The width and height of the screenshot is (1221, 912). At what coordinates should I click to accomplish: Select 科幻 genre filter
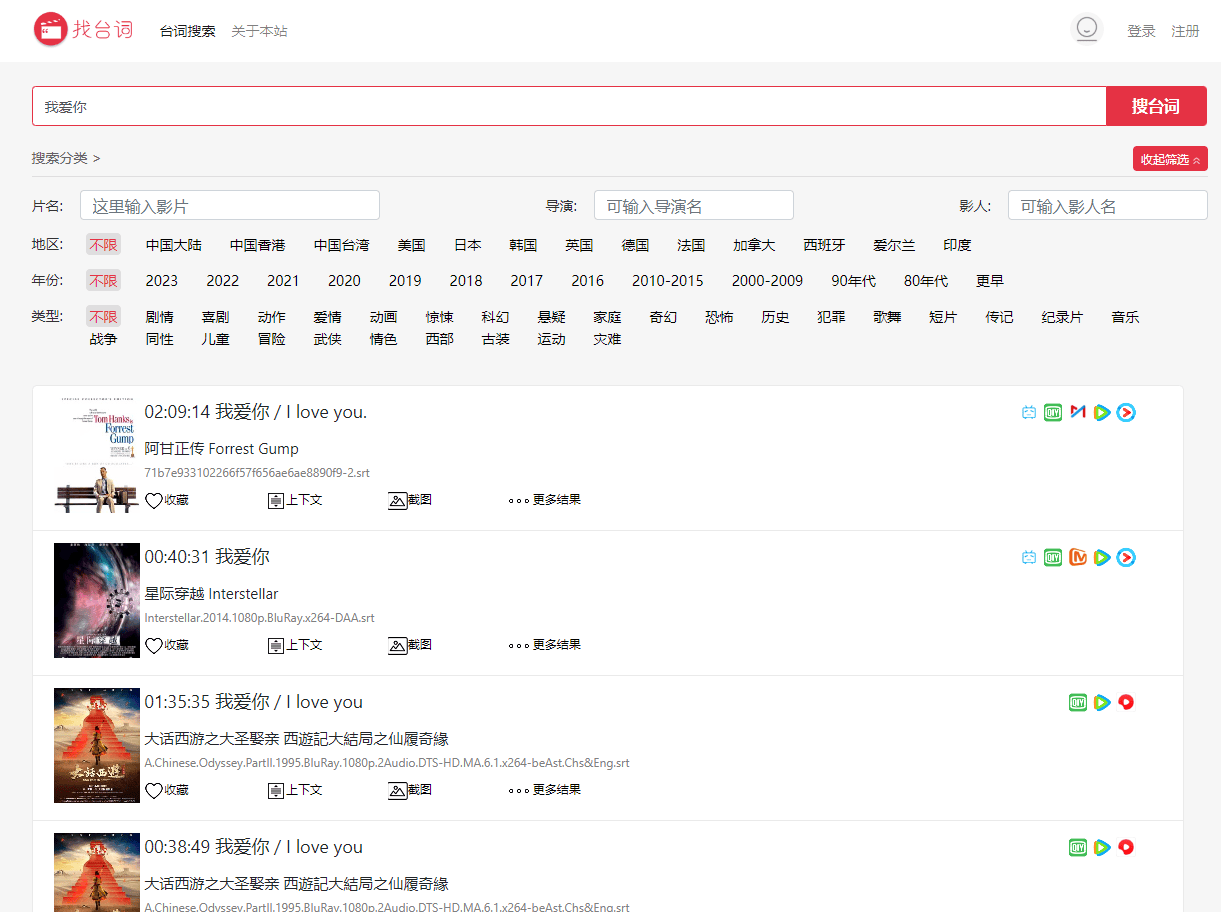coord(495,318)
